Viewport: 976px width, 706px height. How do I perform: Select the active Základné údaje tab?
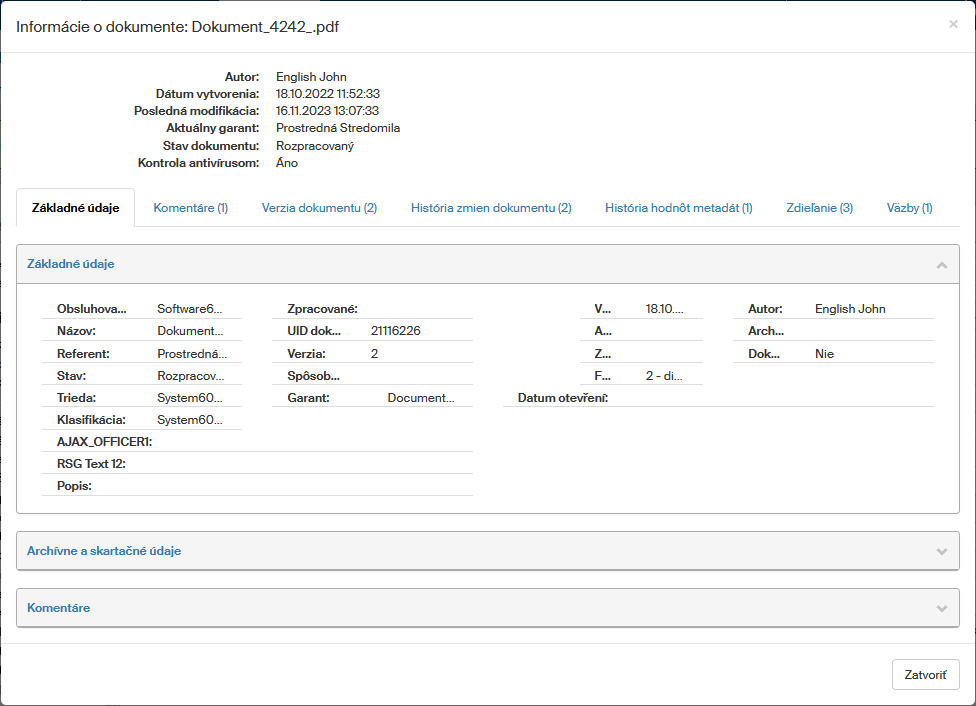coord(76,208)
